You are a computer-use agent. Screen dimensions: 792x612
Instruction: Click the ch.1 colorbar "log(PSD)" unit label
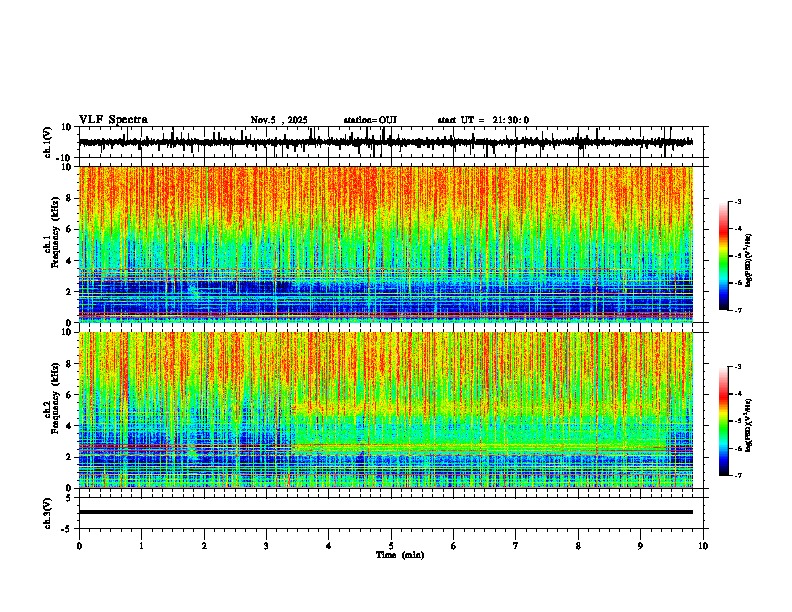749,261
